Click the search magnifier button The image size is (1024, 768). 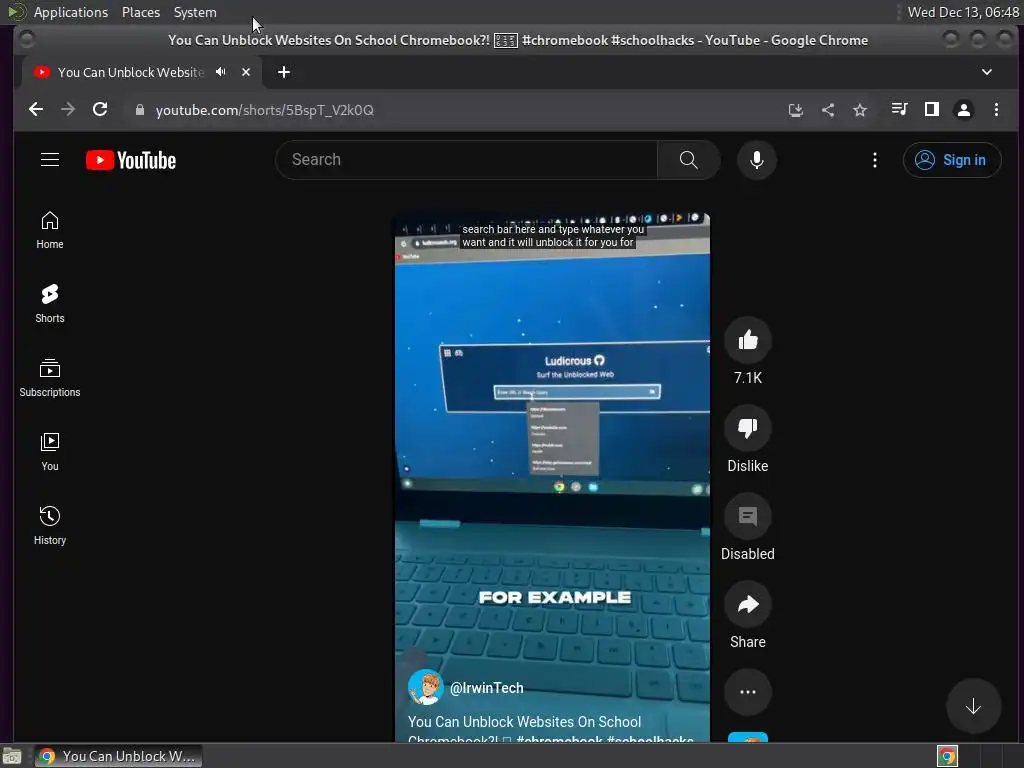coord(688,160)
